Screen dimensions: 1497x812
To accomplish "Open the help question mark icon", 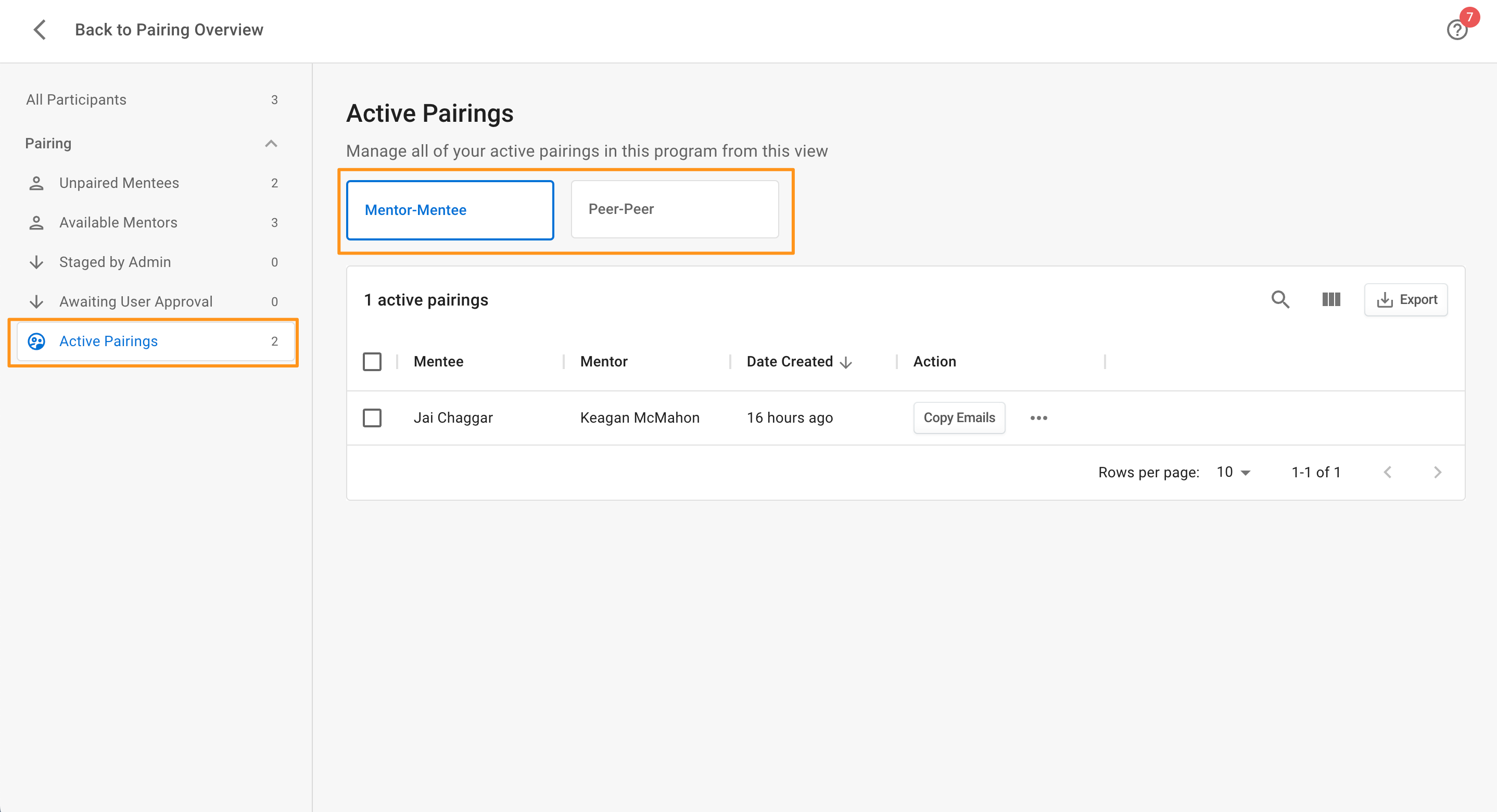I will click(1457, 30).
